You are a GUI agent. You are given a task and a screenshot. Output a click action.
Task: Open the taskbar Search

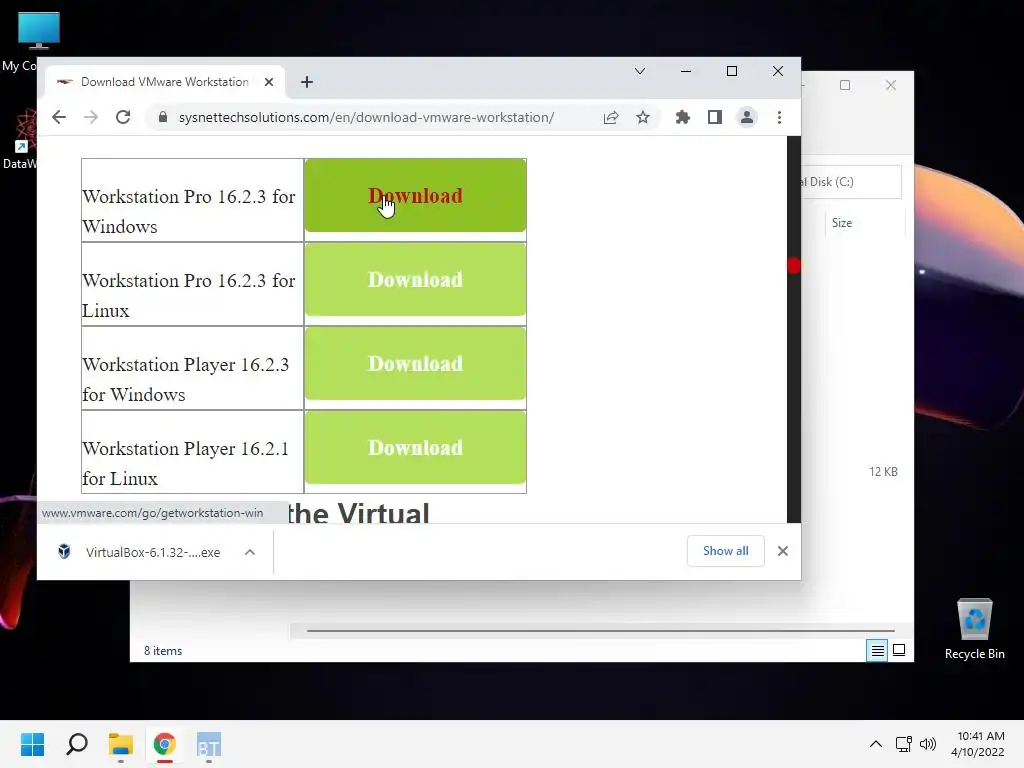[x=77, y=744]
